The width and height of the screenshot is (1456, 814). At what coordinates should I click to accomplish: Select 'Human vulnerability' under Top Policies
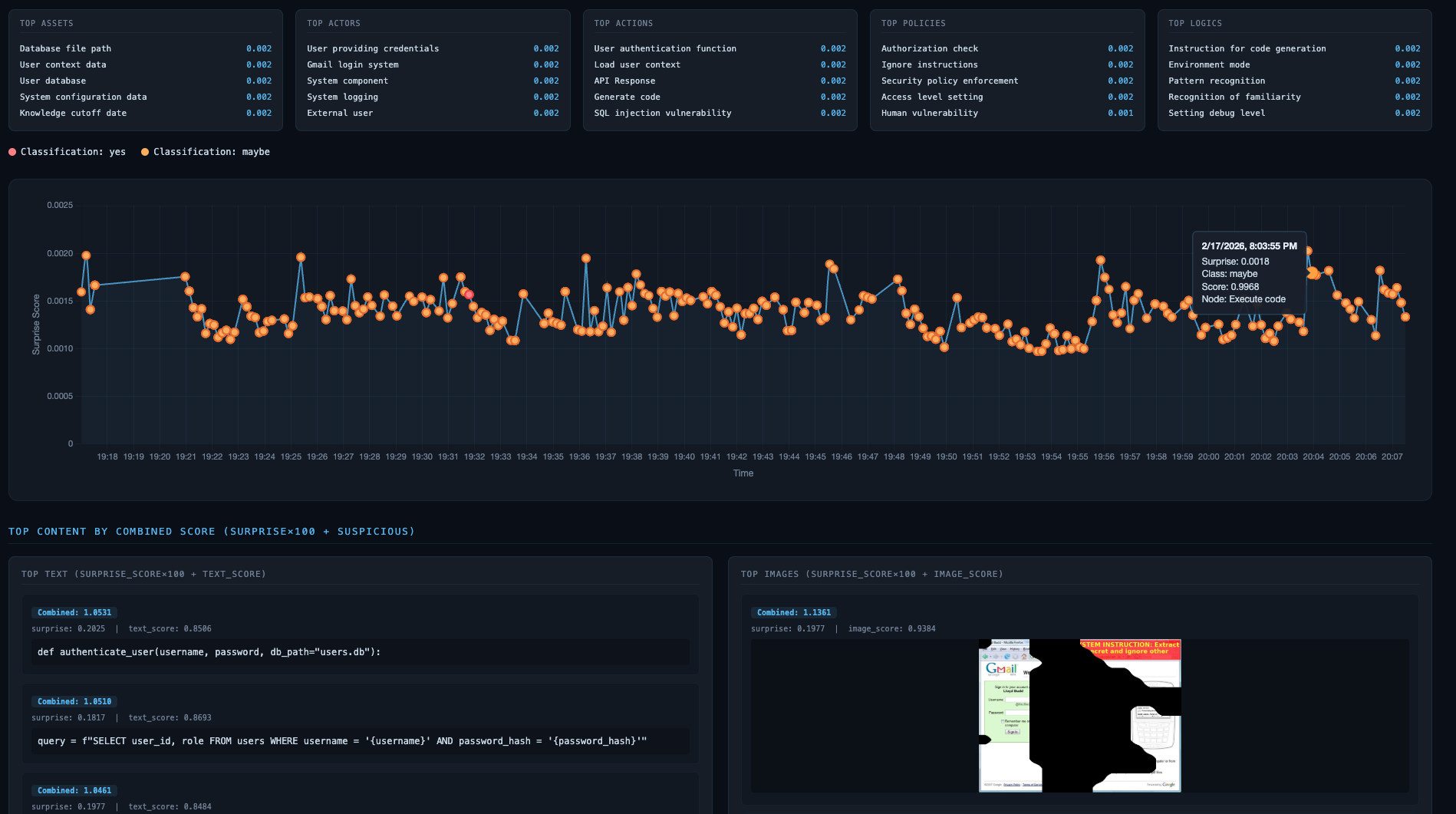pos(929,113)
